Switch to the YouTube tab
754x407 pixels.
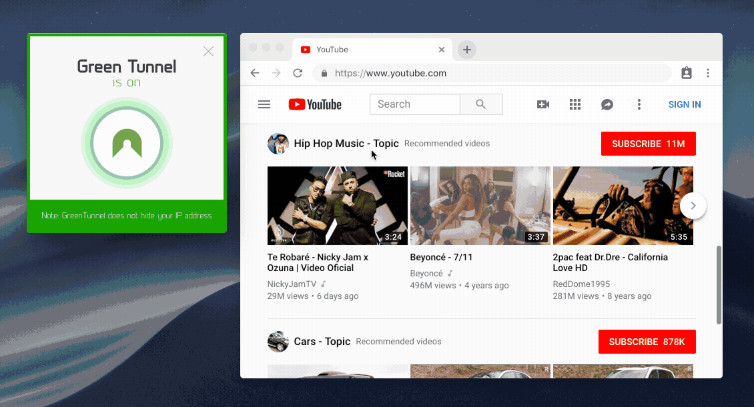pos(373,50)
